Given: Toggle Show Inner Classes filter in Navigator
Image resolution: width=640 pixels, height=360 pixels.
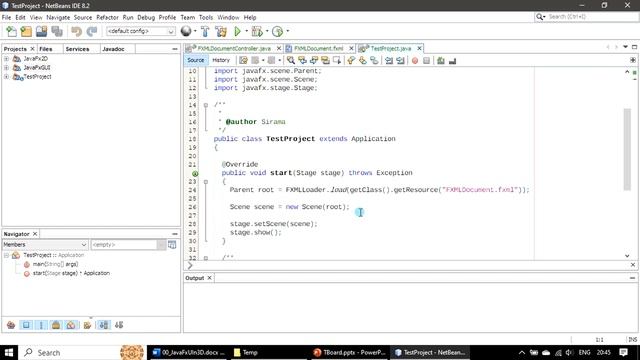Looking at the screenshot, I should pos(71,325).
